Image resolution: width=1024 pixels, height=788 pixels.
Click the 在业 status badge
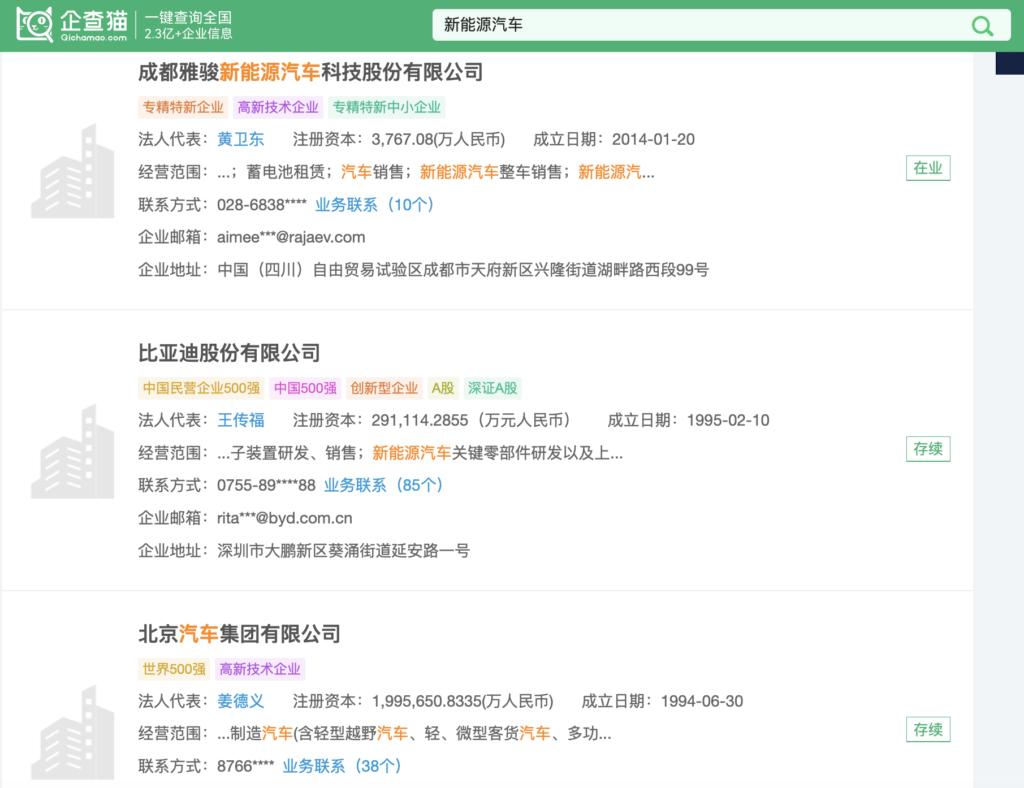928,168
